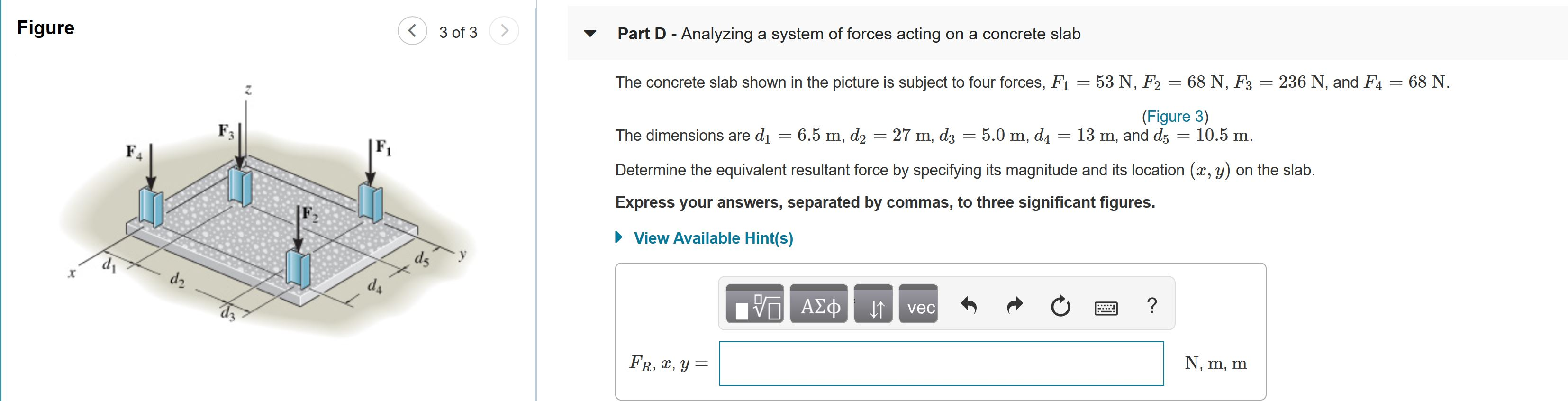Open the on-screen keyboard icon
Viewport: 1568px width, 401px height.
click(x=1106, y=307)
